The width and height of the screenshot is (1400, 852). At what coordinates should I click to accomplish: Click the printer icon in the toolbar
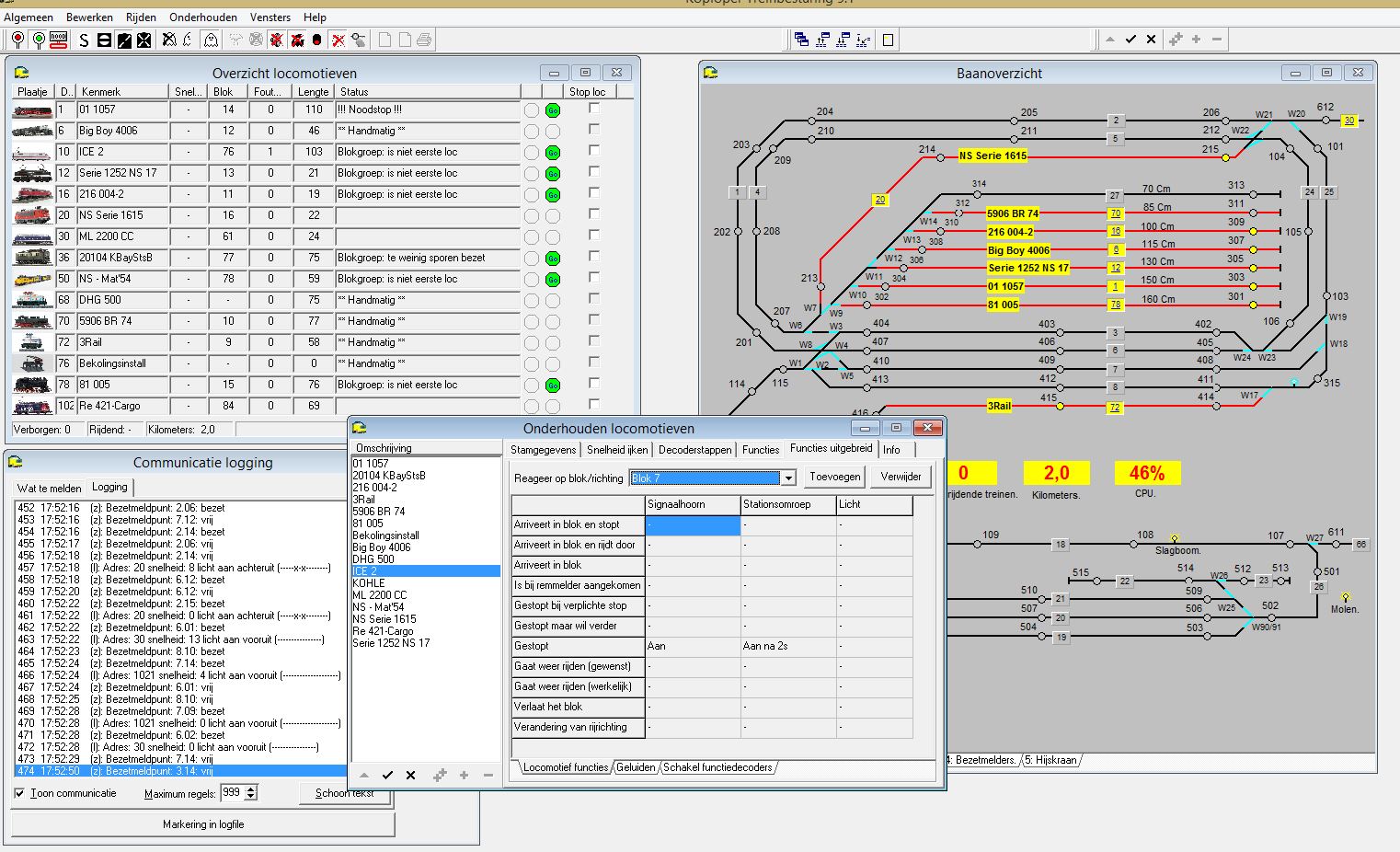(424, 40)
